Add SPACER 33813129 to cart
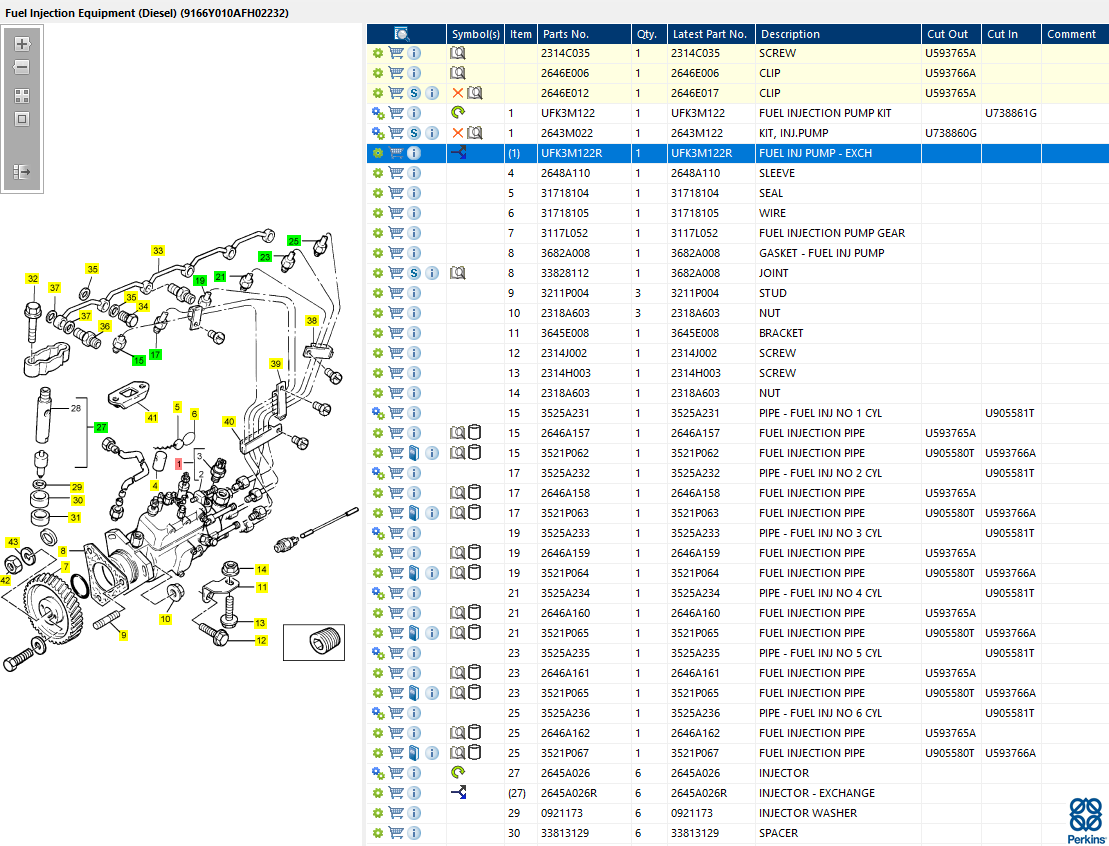Image resolution: width=1109 pixels, height=846 pixels. (396, 833)
